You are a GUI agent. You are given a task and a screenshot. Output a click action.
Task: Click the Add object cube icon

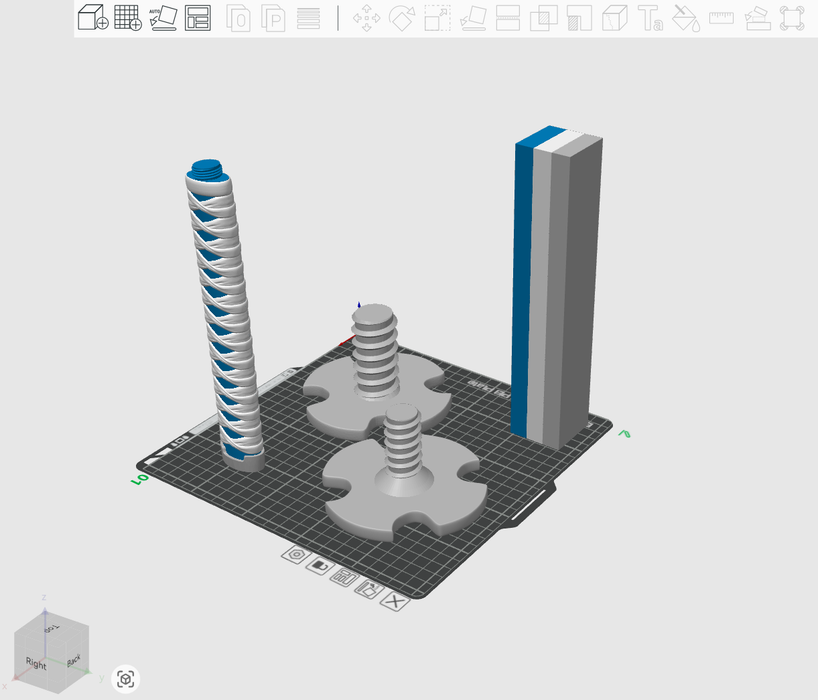click(93, 18)
